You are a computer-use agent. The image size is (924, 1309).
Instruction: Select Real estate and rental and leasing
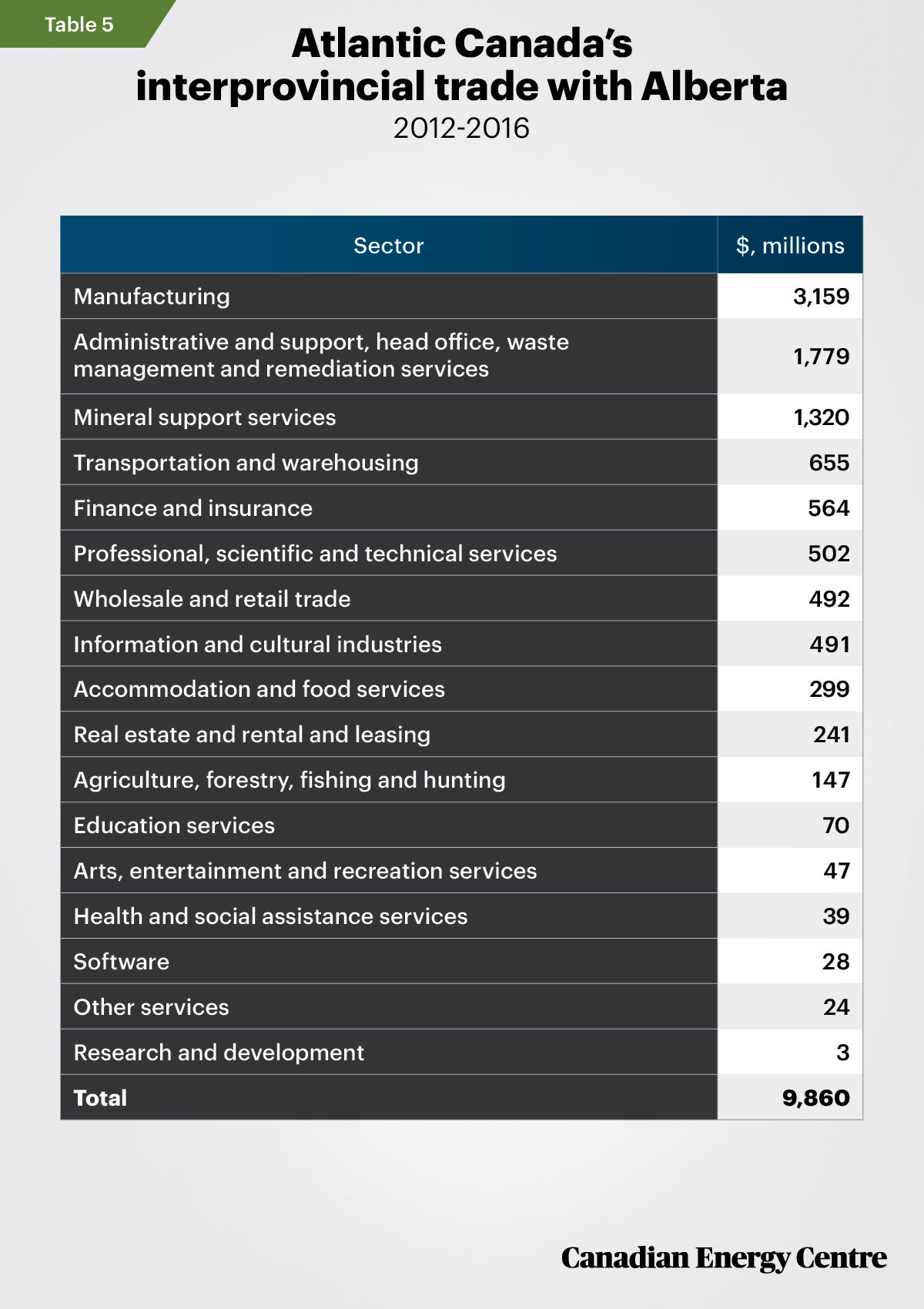[x=252, y=735]
